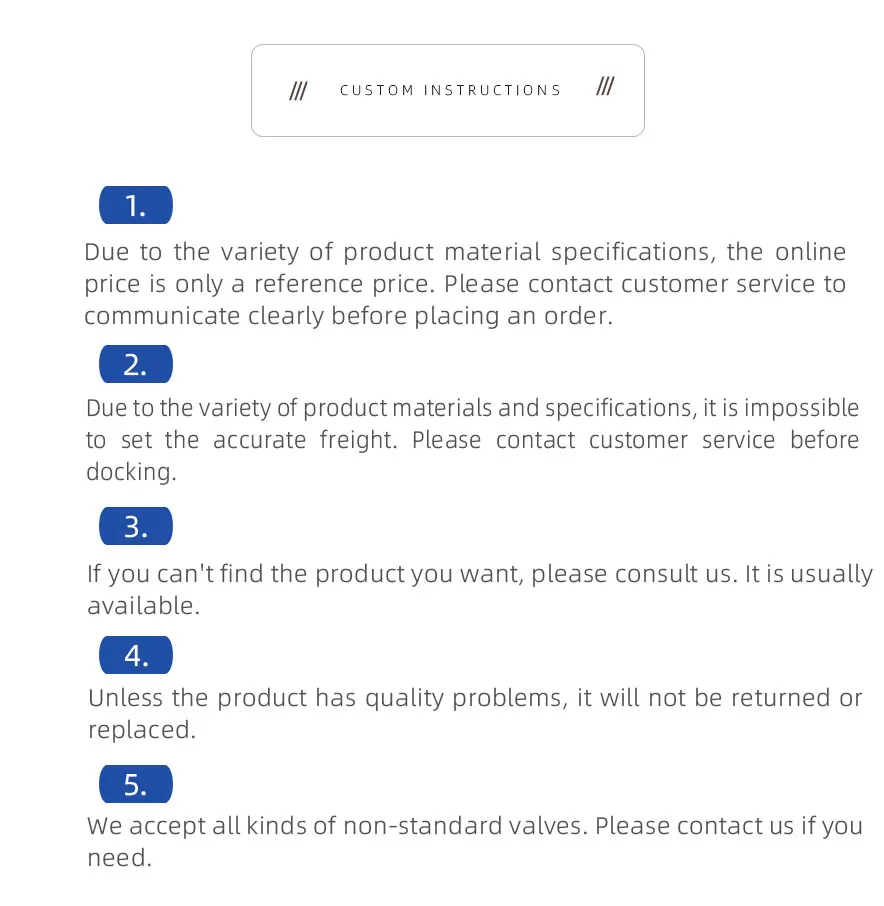The image size is (884, 906).
Task: Click the blue number 5 badge
Action: (136, 785)
